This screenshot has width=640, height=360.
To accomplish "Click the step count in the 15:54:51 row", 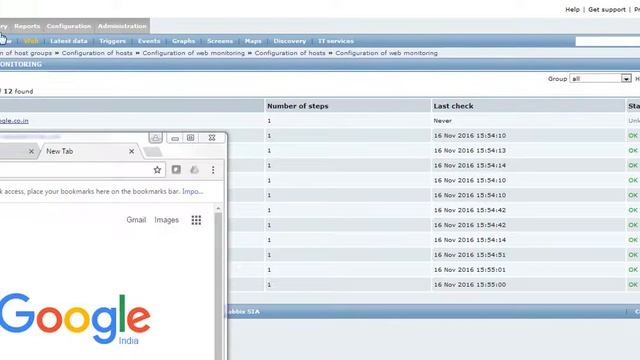I will 269,255.
